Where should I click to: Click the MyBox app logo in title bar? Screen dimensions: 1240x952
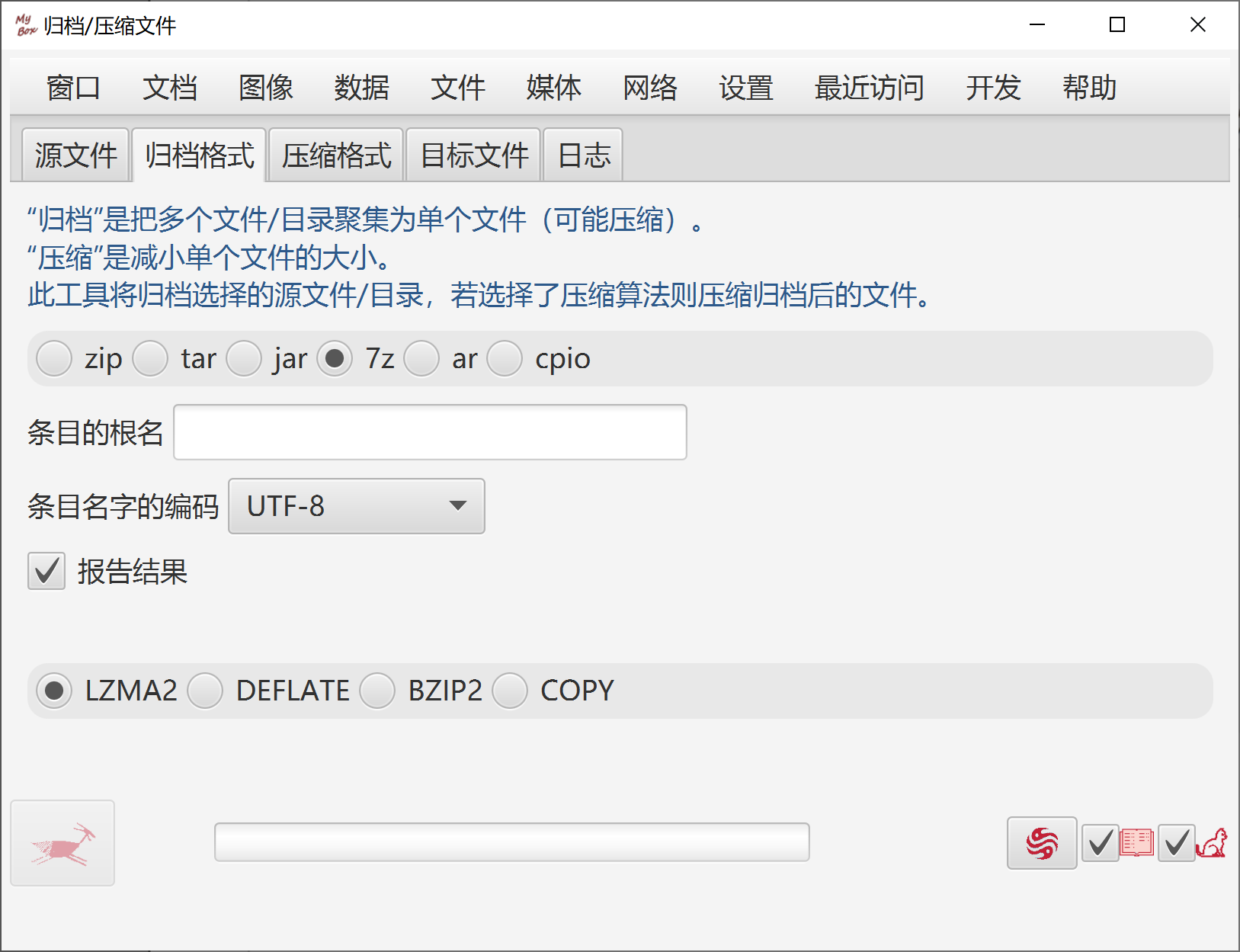click(x=25, y=25)
